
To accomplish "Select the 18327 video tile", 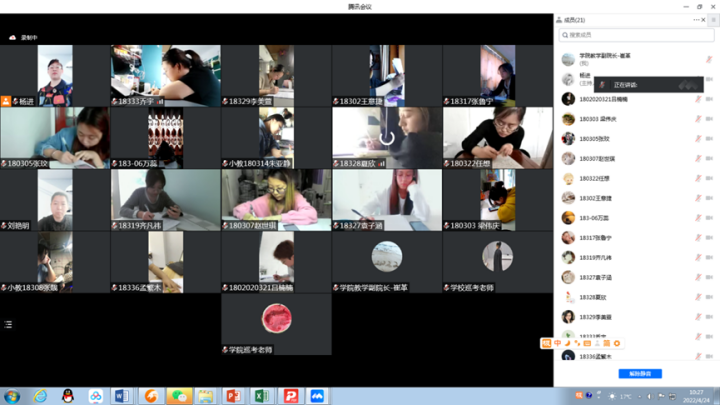I will [x=387, y=200].
